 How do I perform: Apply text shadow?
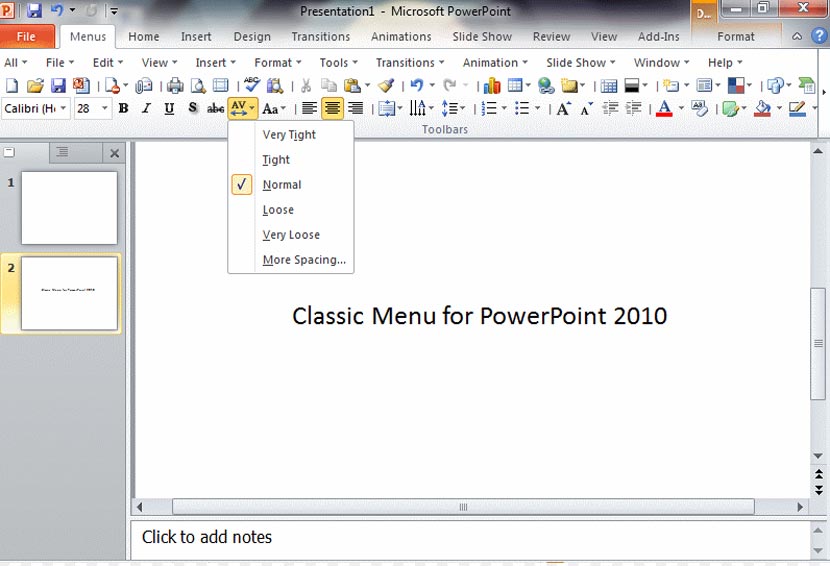click(x=193, y=109)
